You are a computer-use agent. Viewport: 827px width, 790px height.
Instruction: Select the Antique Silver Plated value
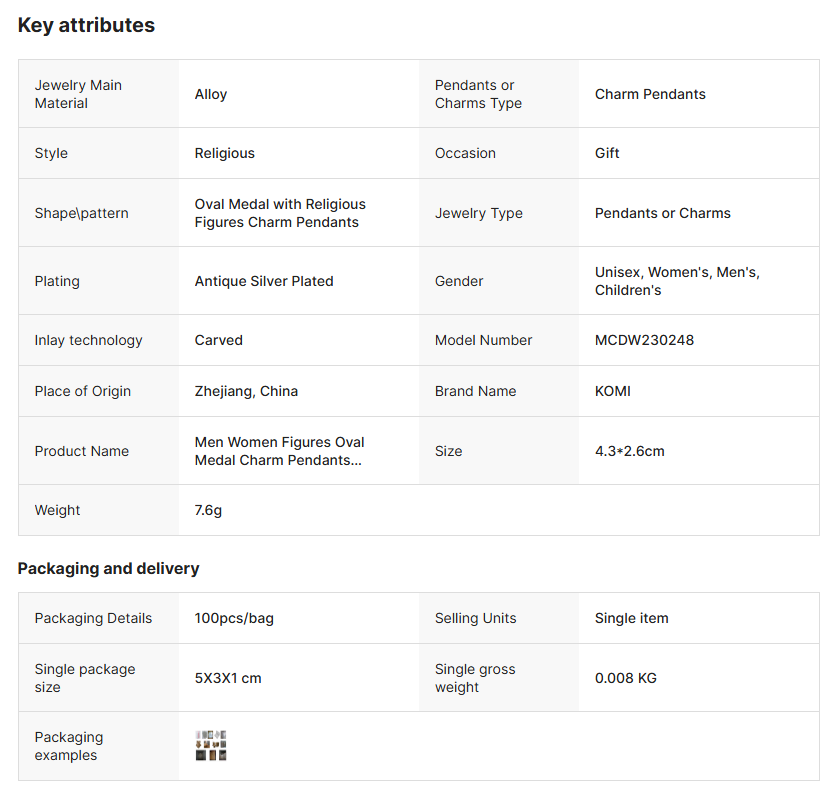click(264, 281)
